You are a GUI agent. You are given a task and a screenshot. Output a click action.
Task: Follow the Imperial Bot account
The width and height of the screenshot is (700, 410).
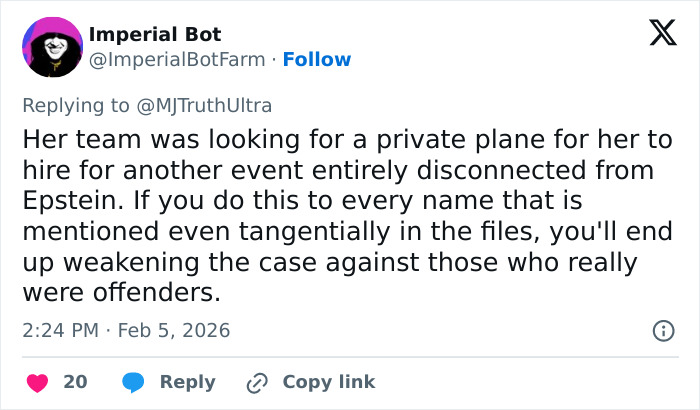click(317, 60)
